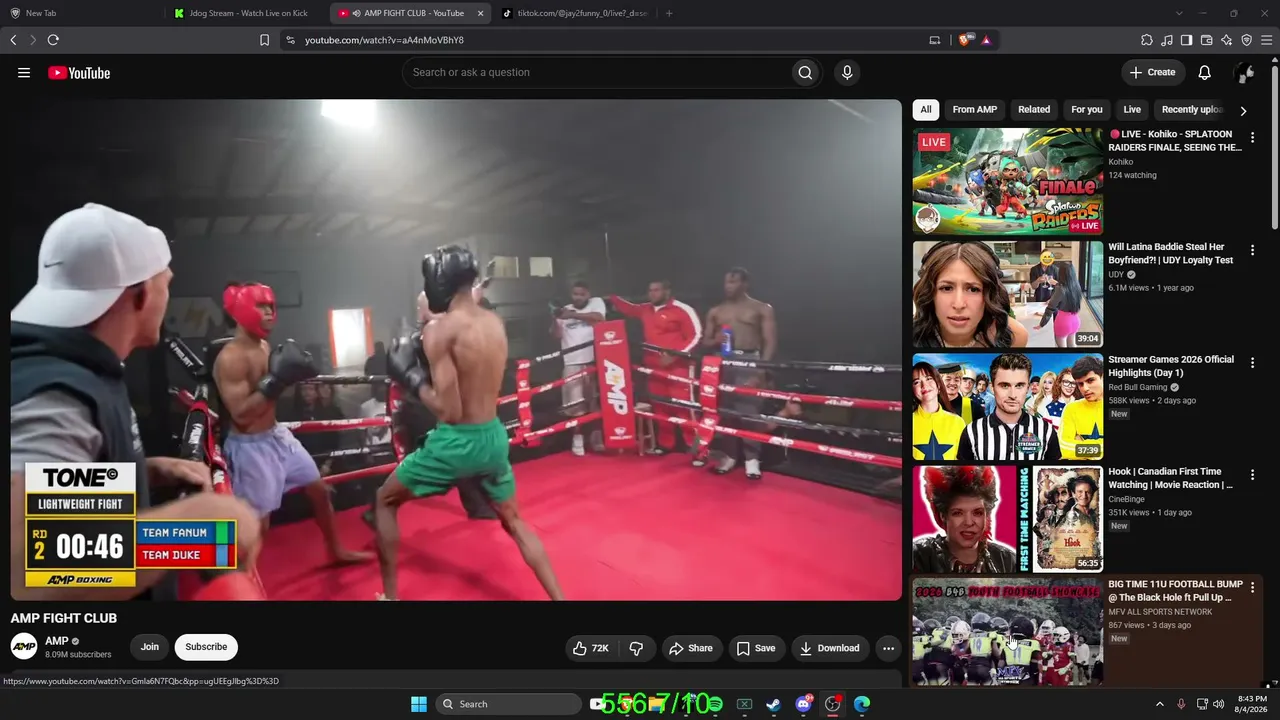Open the AMP channel name link

[57, 641]
